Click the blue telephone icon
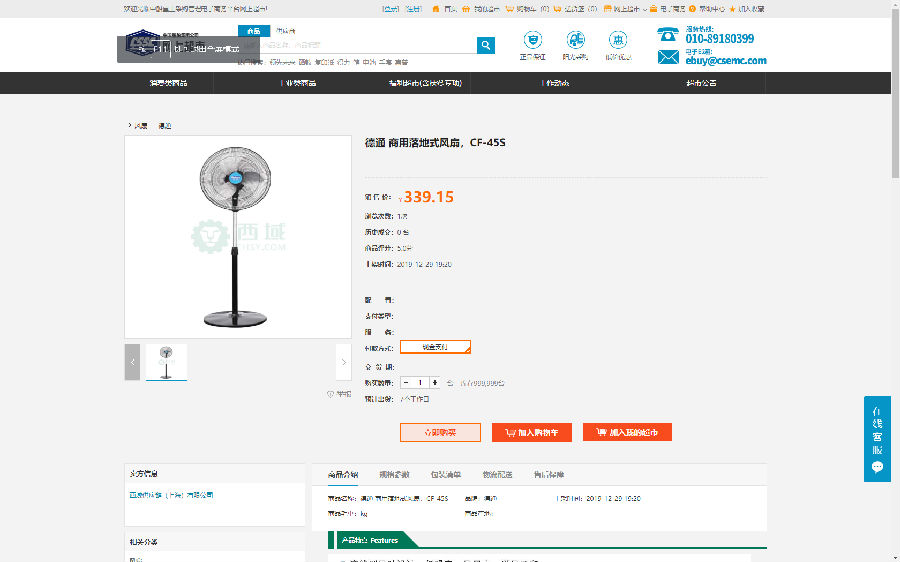 click(x=668, y=34)
